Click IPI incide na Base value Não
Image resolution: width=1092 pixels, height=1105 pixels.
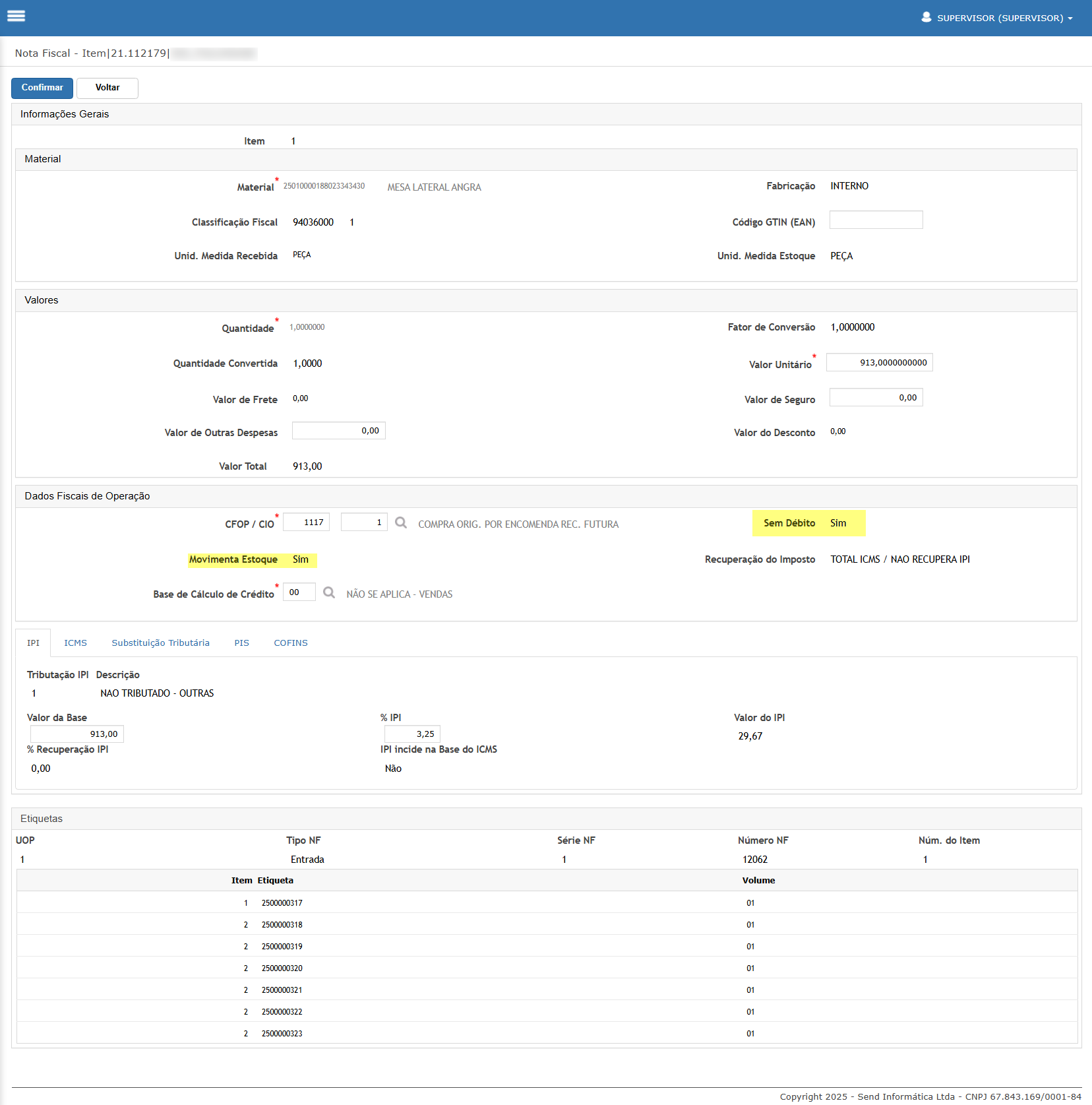393,769
